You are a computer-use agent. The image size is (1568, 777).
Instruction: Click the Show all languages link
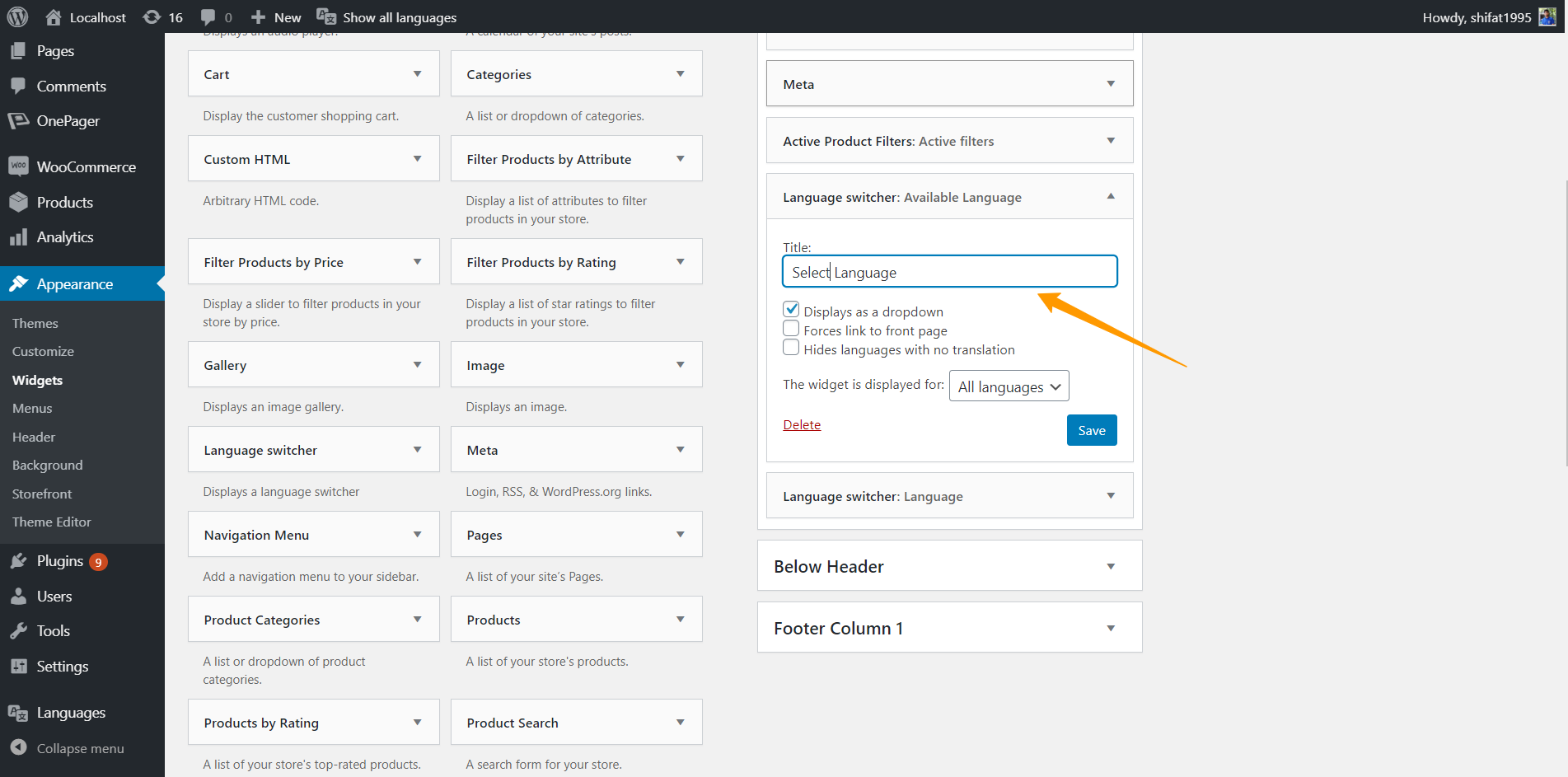coord(400,17)
